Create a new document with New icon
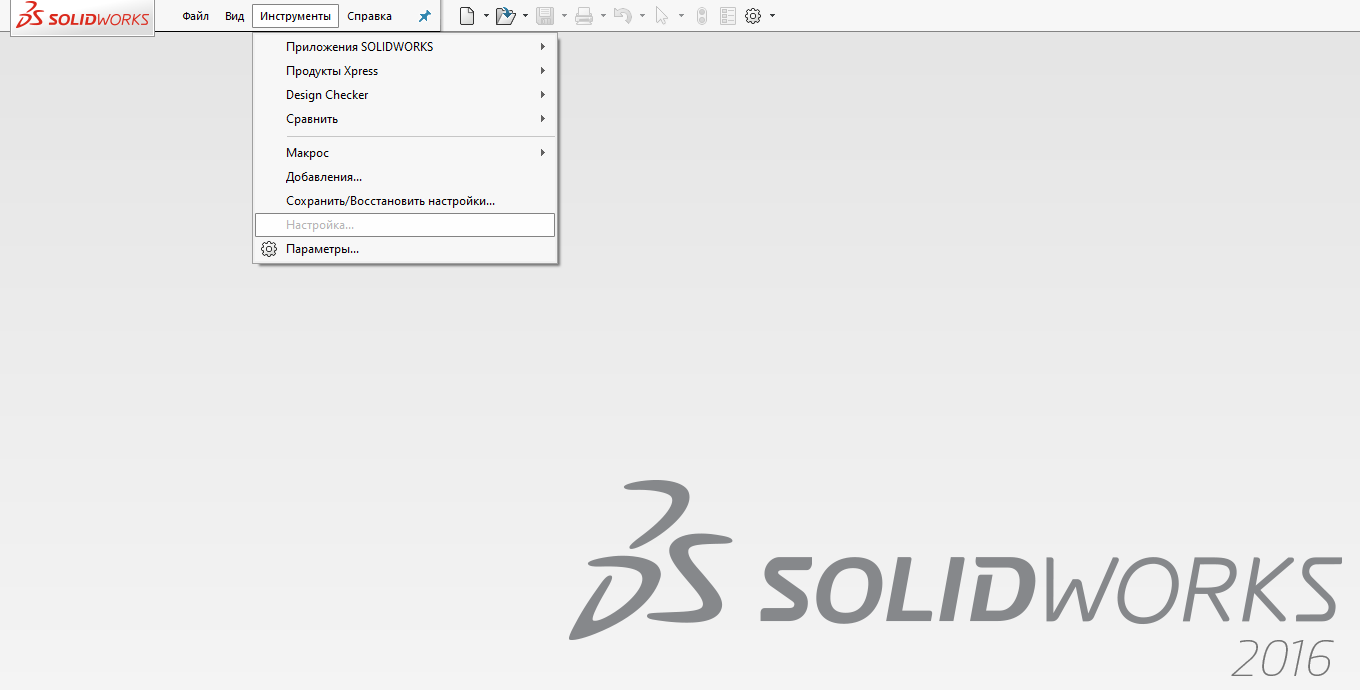 (x=466, y=16)
